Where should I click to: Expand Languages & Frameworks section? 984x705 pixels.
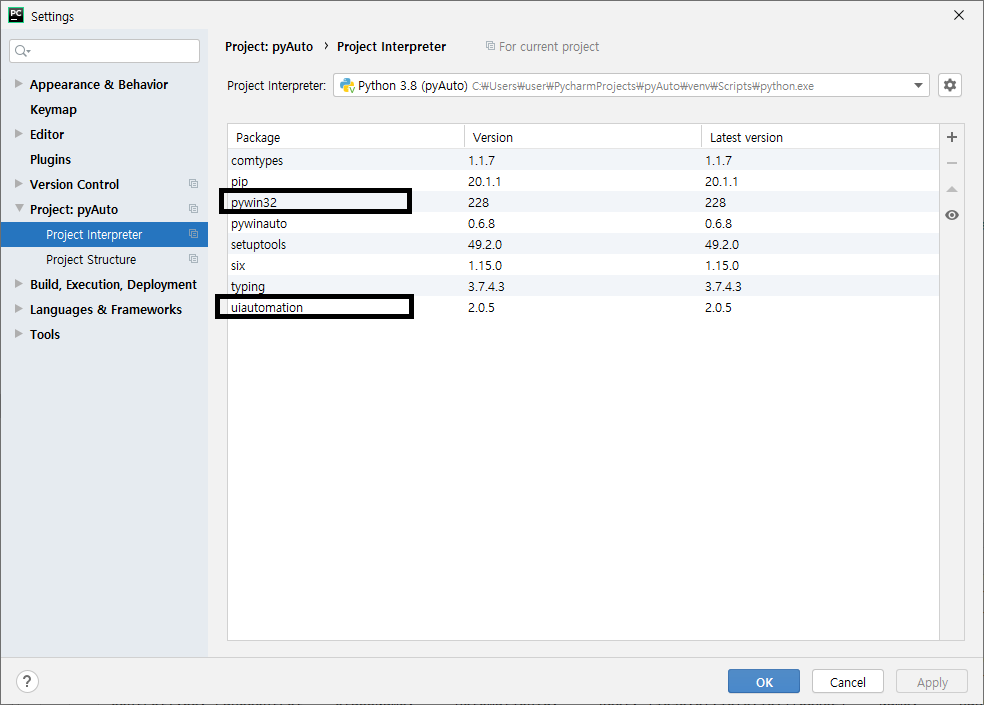(19, 309)
